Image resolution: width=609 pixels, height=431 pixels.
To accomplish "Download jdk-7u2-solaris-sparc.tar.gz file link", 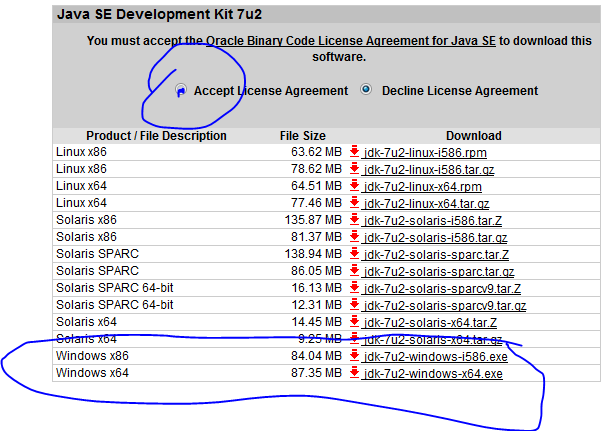I will coord(438,272).
